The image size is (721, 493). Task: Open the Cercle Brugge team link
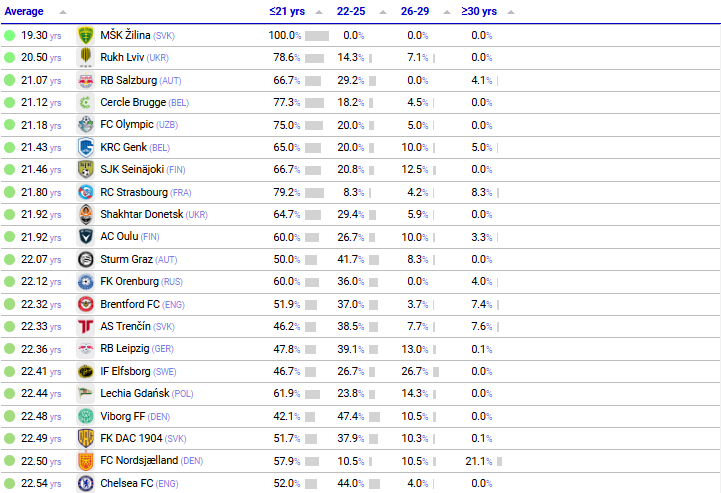click(133, 102)
